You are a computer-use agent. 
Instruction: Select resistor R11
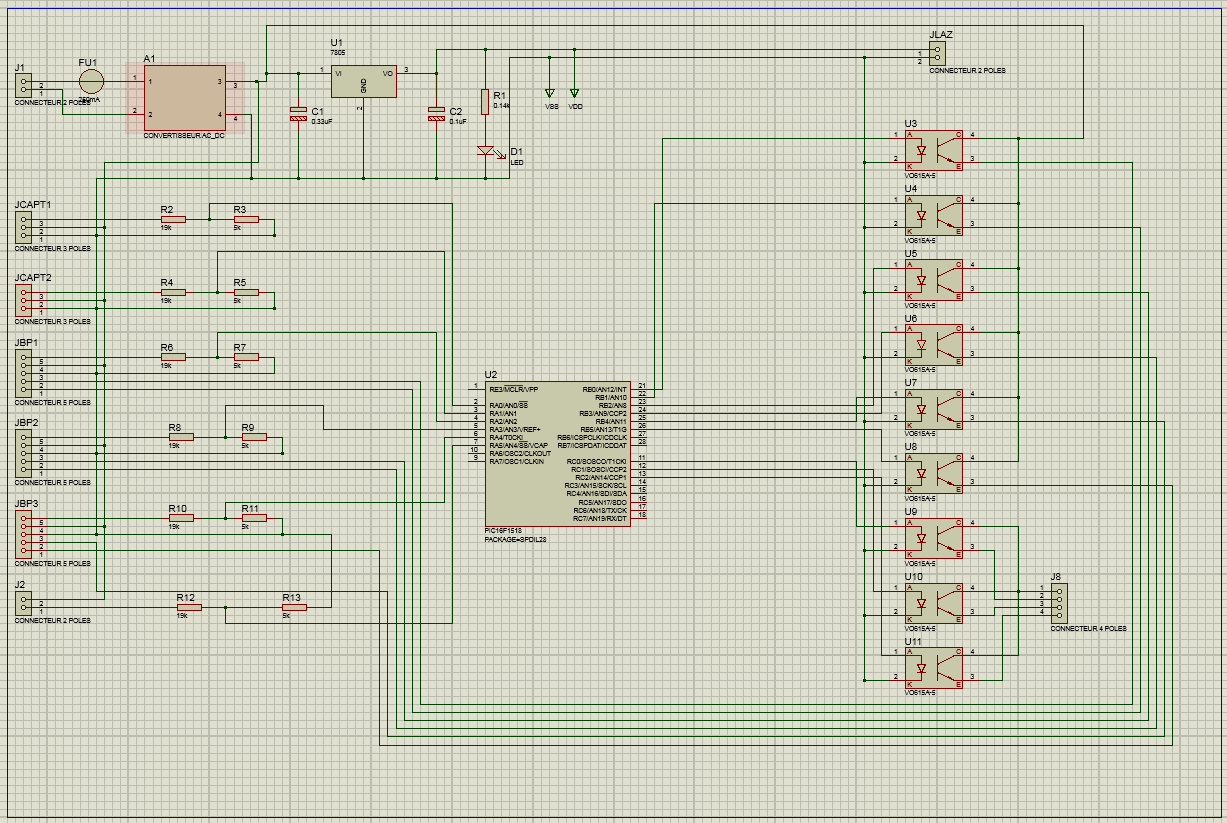(254, 518)
